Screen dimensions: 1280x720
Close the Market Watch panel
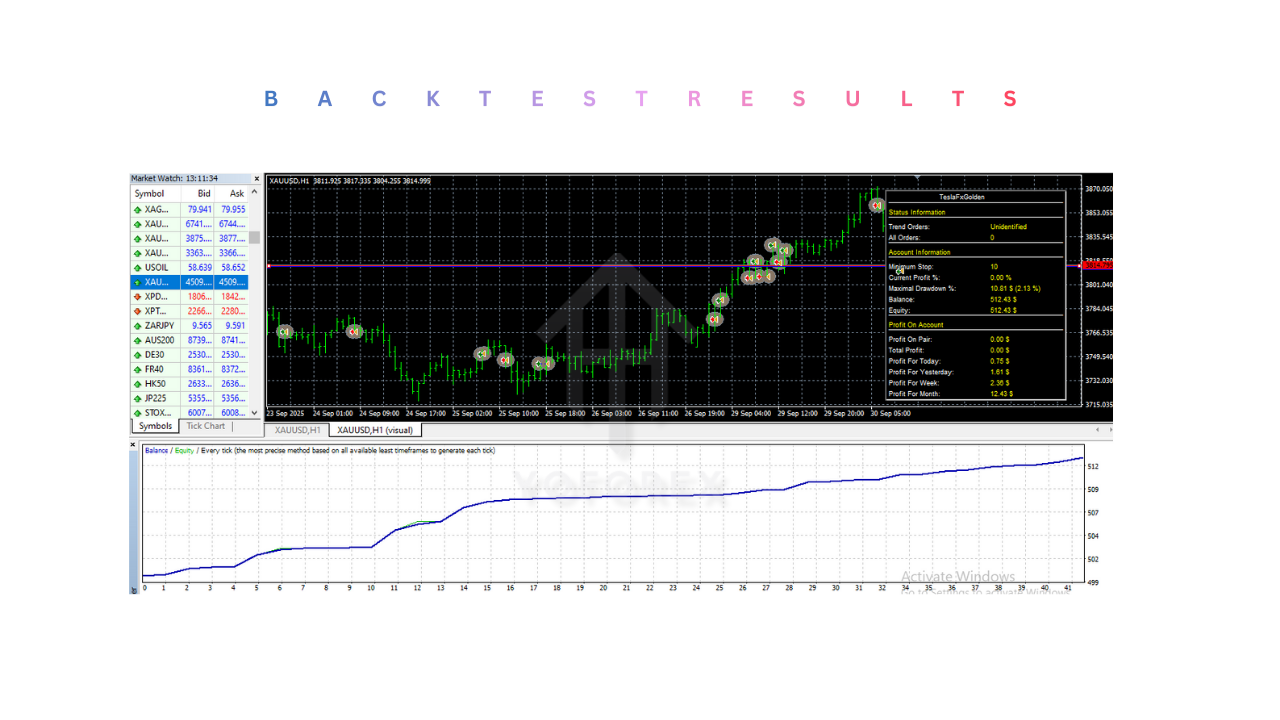point(256,179)
